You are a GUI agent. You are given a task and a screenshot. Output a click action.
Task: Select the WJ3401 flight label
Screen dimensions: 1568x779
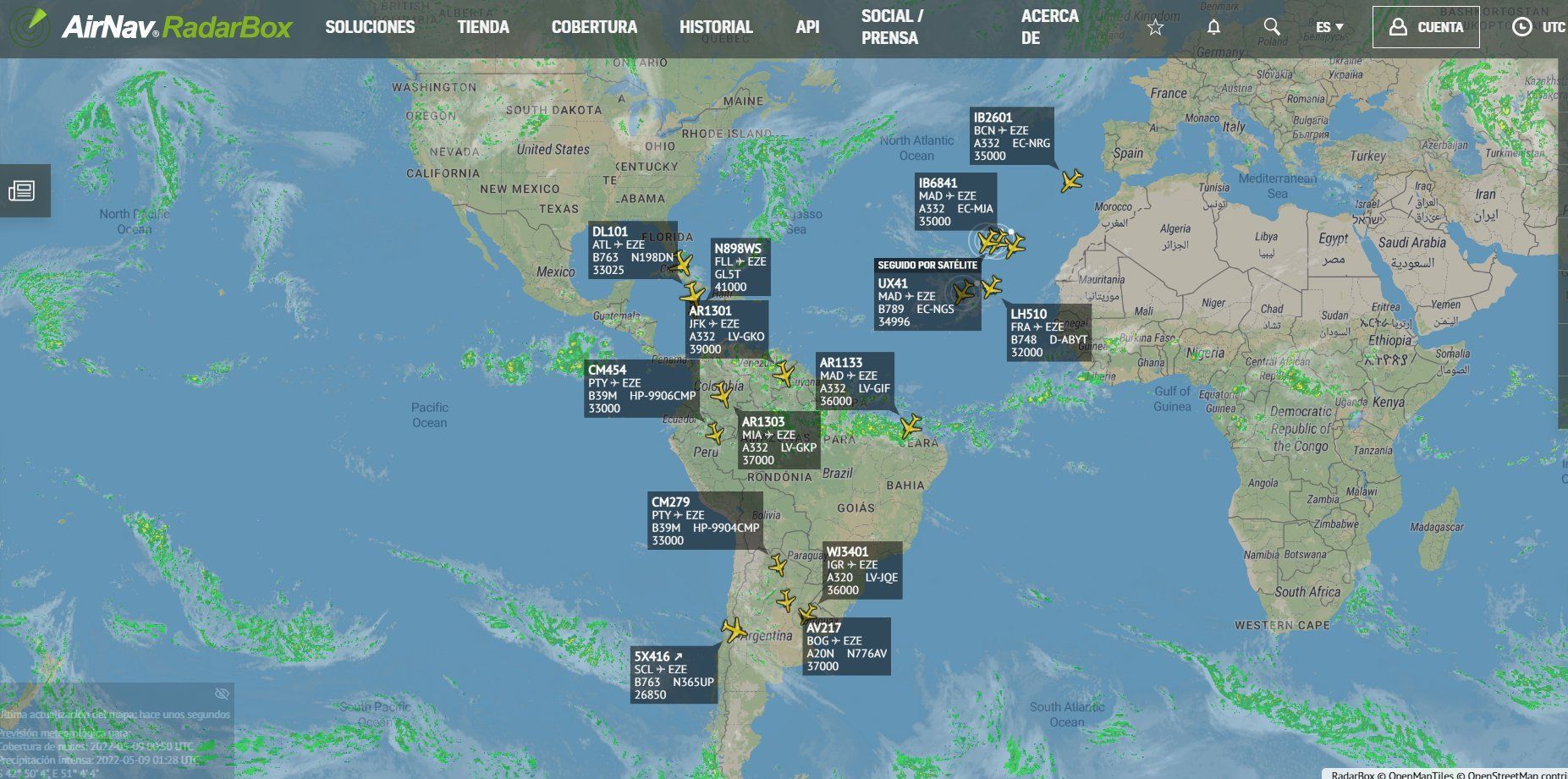[862, 571]
